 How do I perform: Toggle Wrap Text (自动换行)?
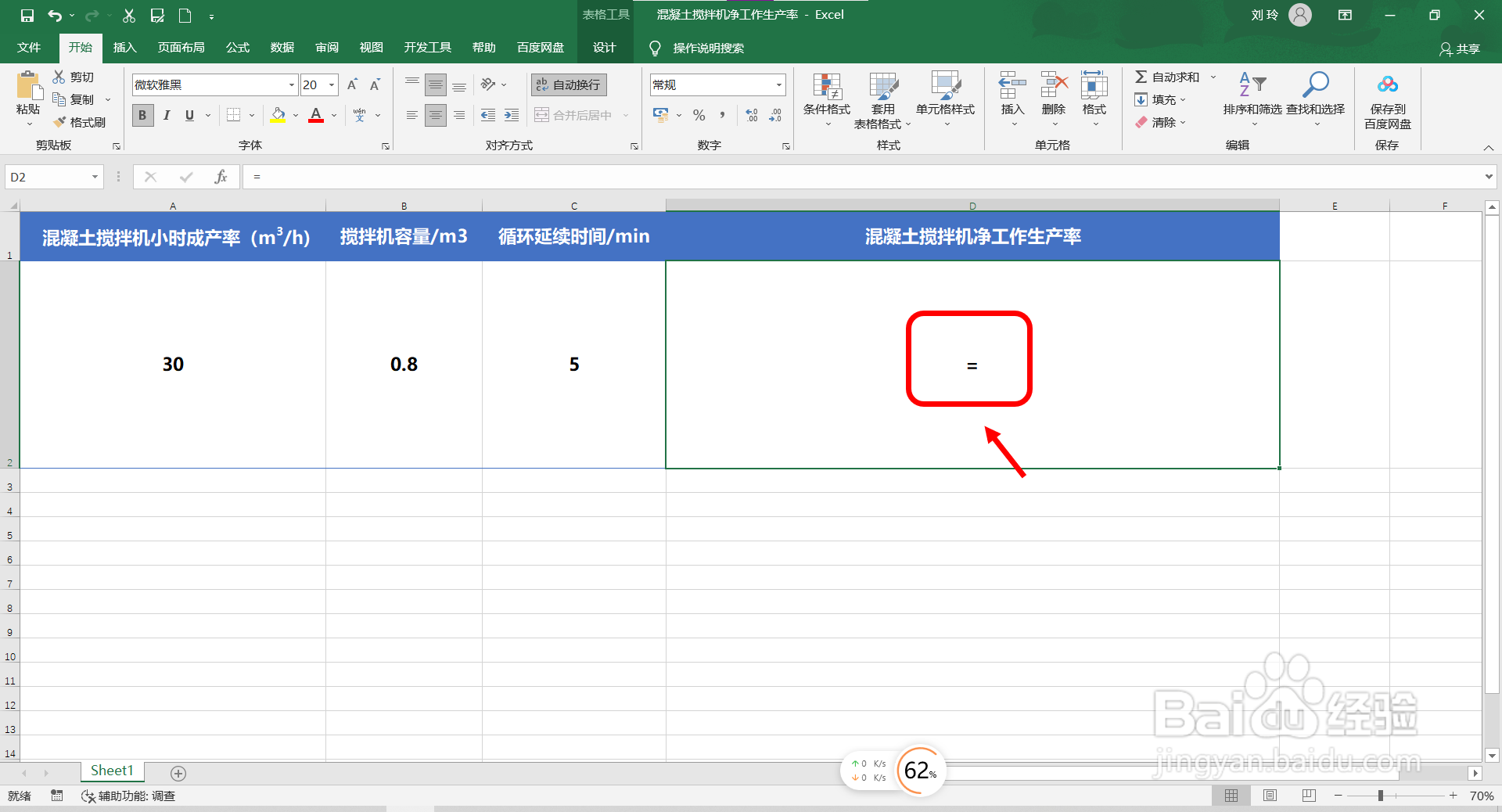(569, 84)
